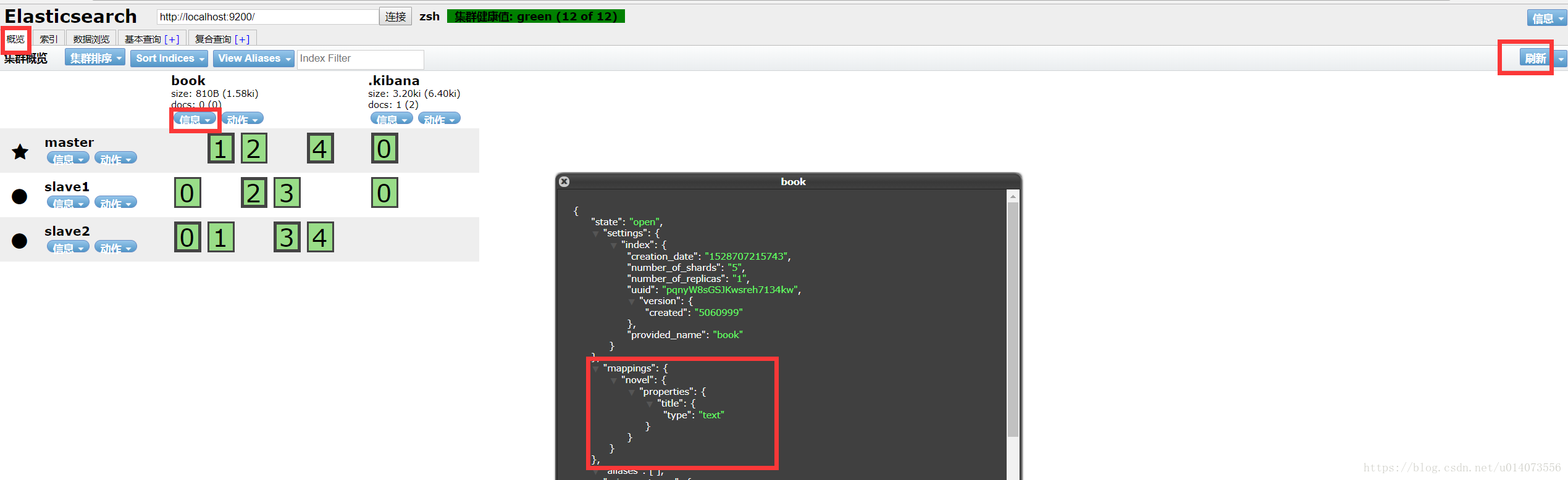The image size is (1568, 480).
Task: Open the slave2 node 动作 menu
Action: pos(115,247)
